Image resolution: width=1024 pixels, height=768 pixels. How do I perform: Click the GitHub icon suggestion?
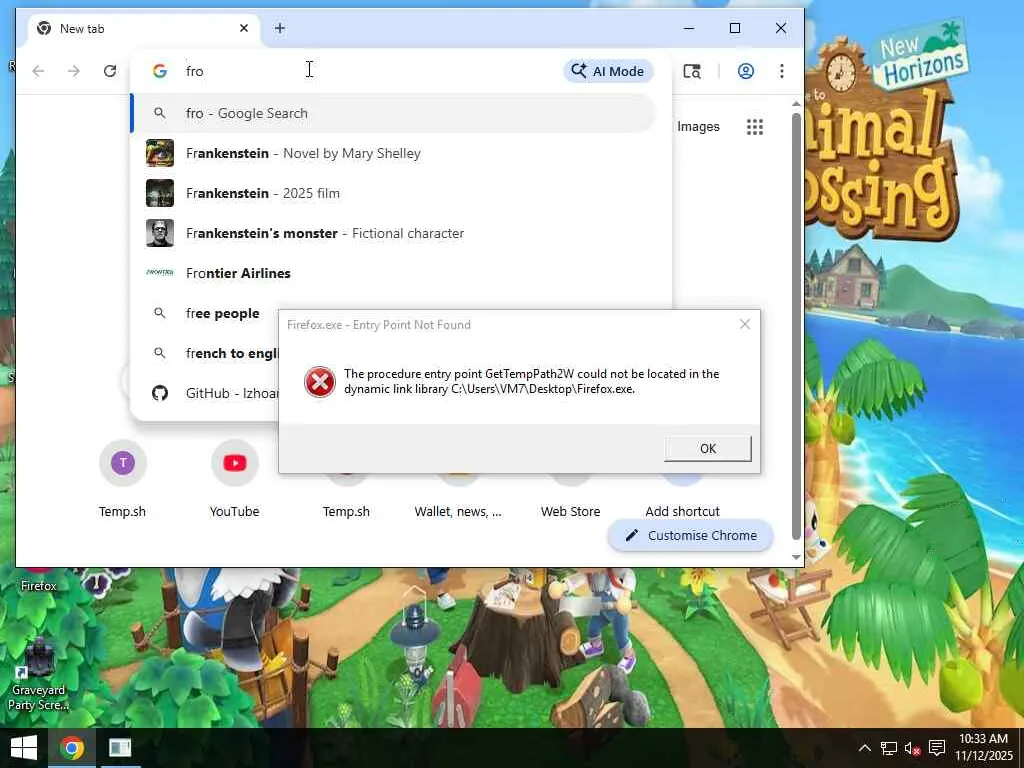160,393
